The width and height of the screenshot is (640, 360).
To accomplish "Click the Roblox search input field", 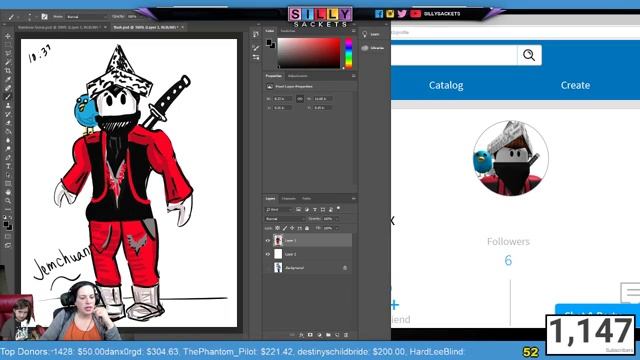I will coord(454,55).
